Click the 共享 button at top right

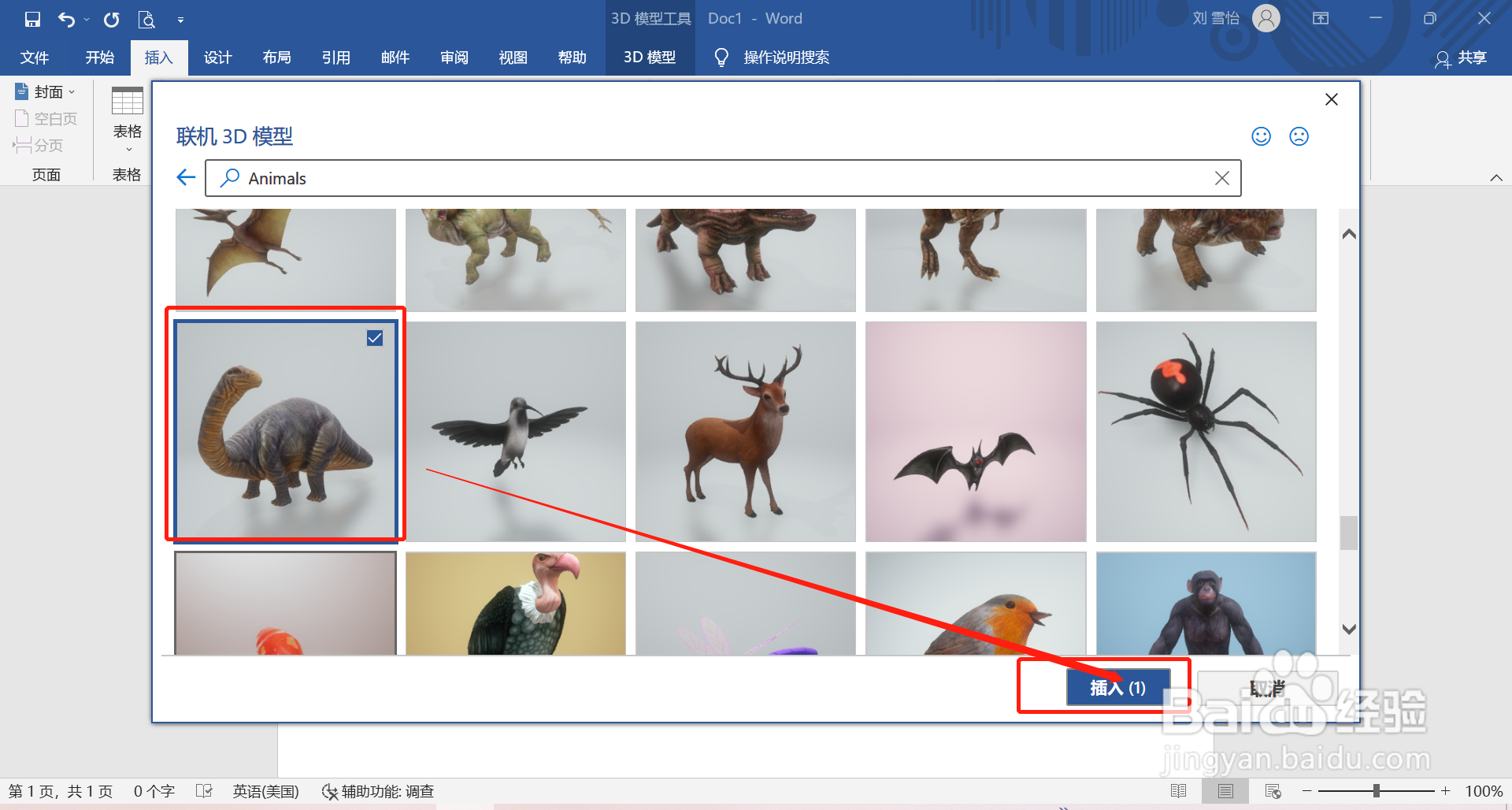(1469, 58)
